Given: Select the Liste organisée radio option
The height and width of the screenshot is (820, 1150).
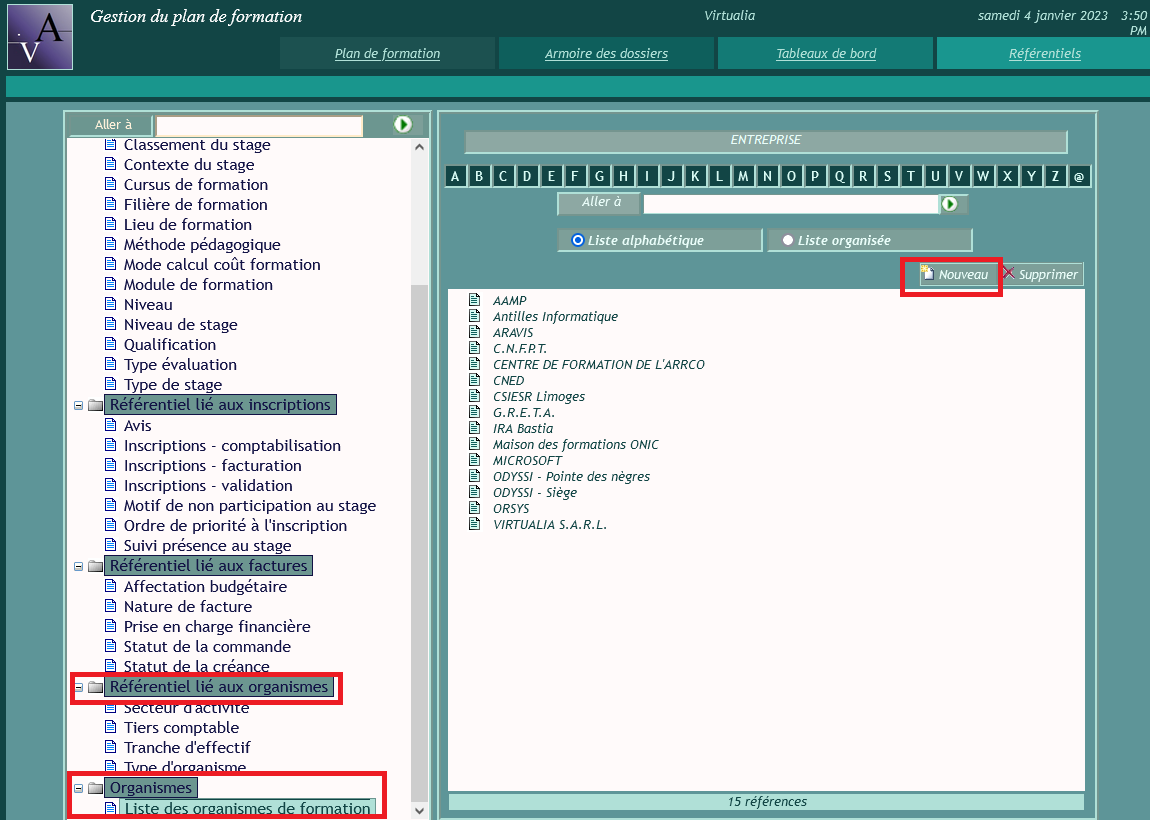Looking at the screenshot, I should pyautogui.click(x=788, y=240).
